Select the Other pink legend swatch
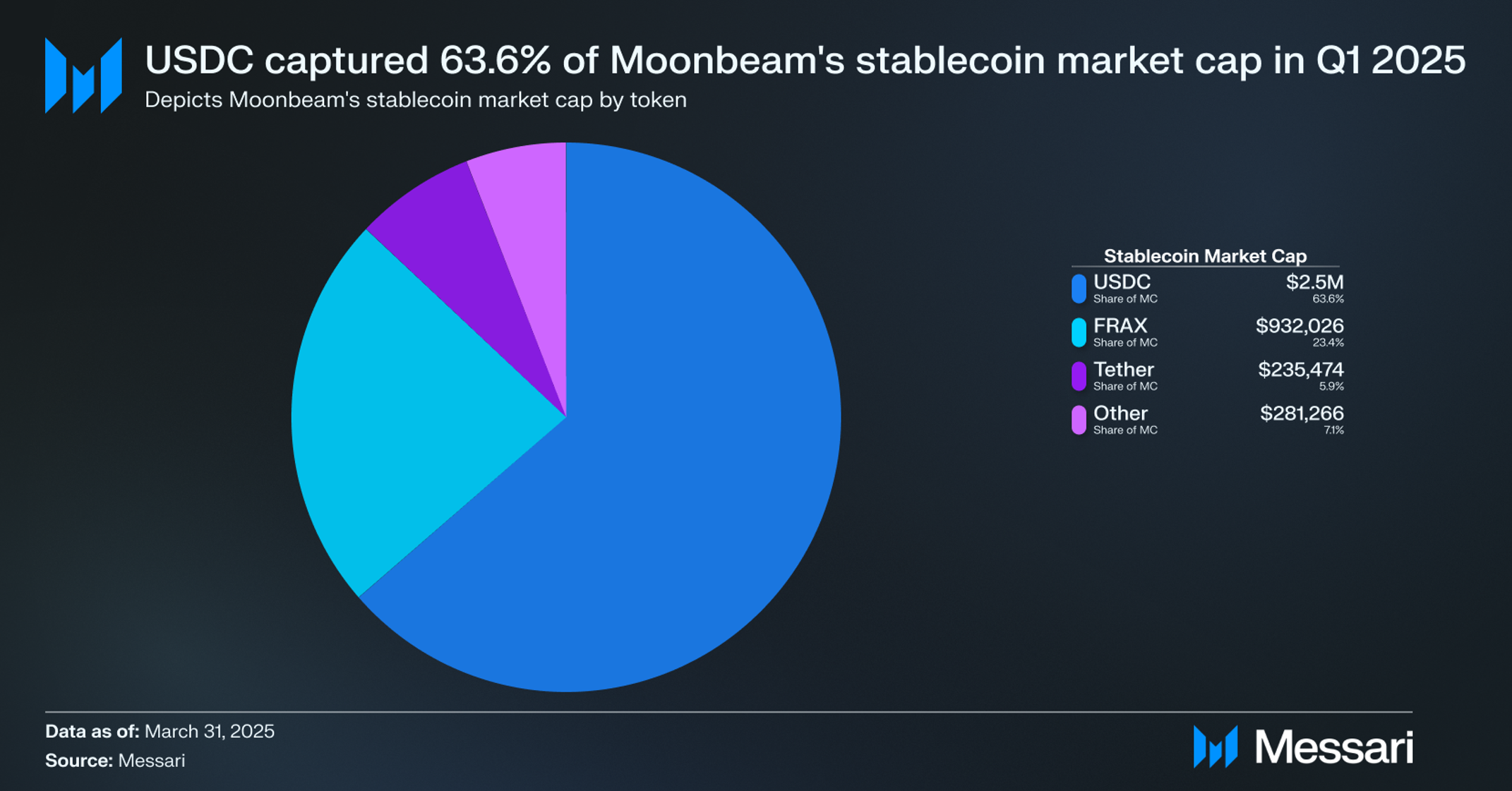 (x=1079, y=420)
